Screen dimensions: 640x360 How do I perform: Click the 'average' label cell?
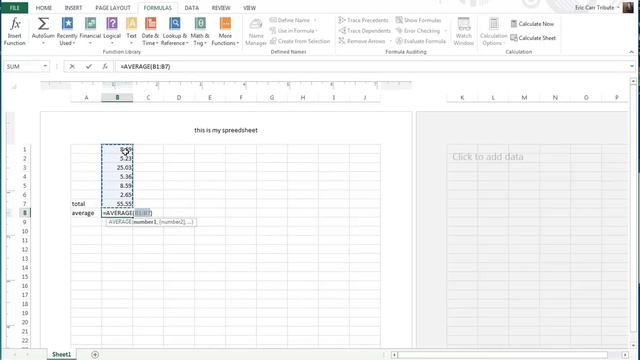click(x=86, y=213)
